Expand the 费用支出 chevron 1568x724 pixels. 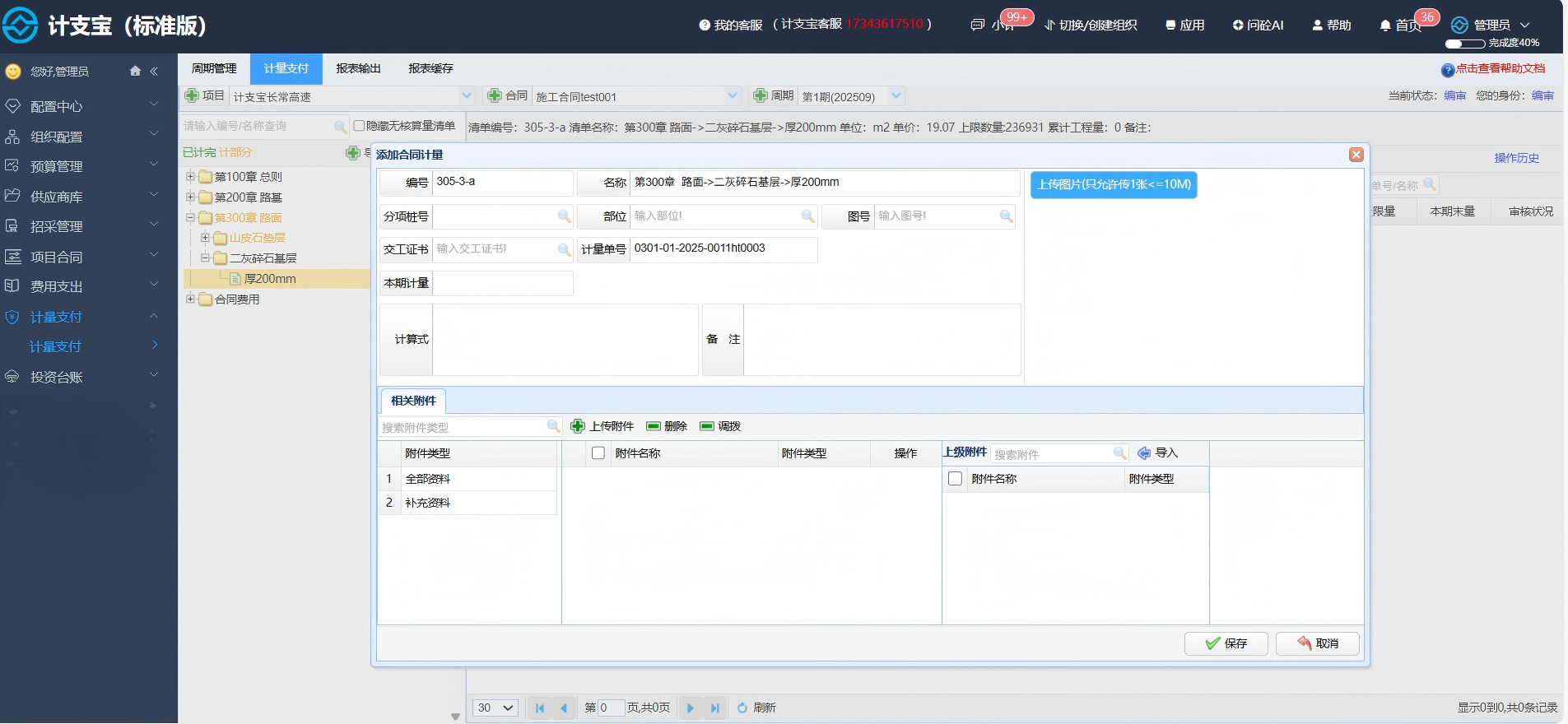154,285
